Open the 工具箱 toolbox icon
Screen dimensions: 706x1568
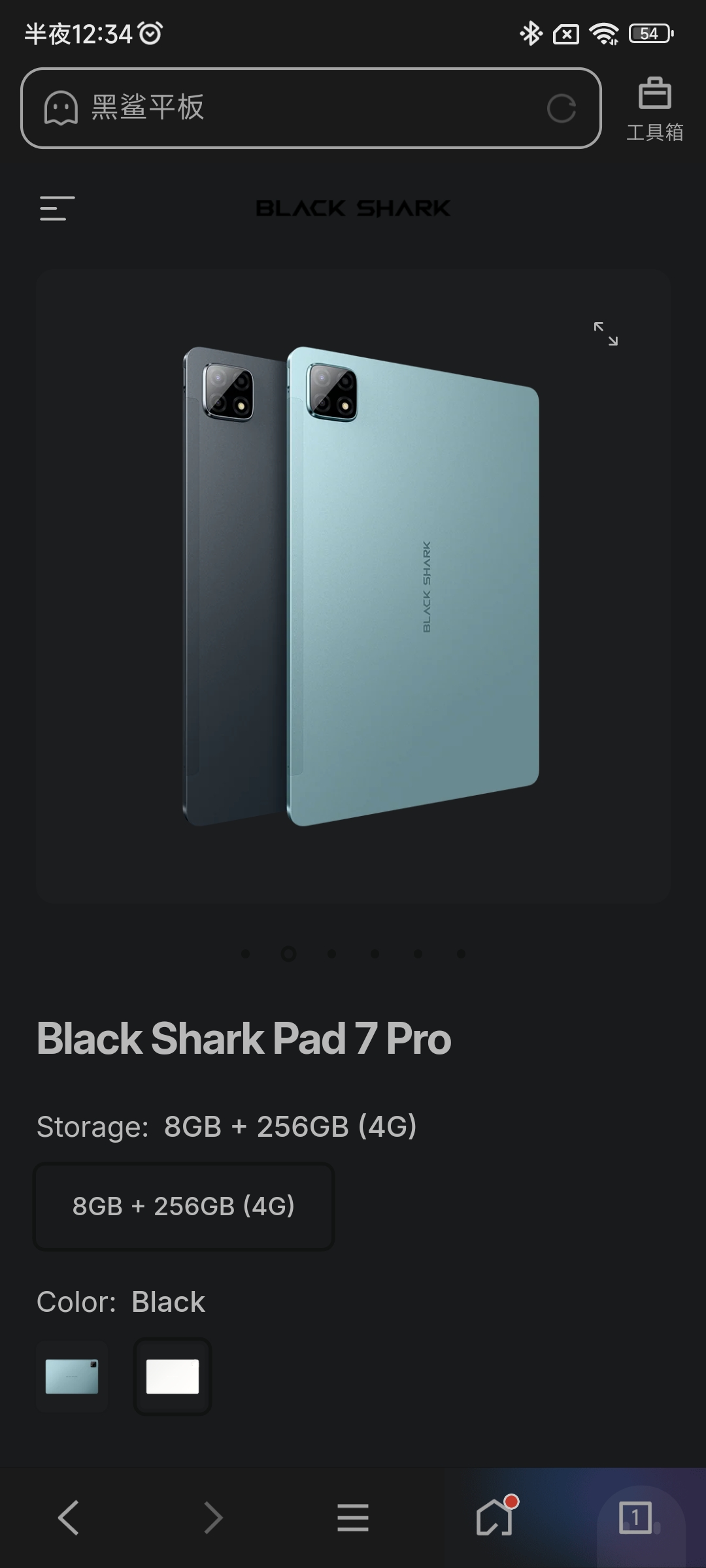654,109
